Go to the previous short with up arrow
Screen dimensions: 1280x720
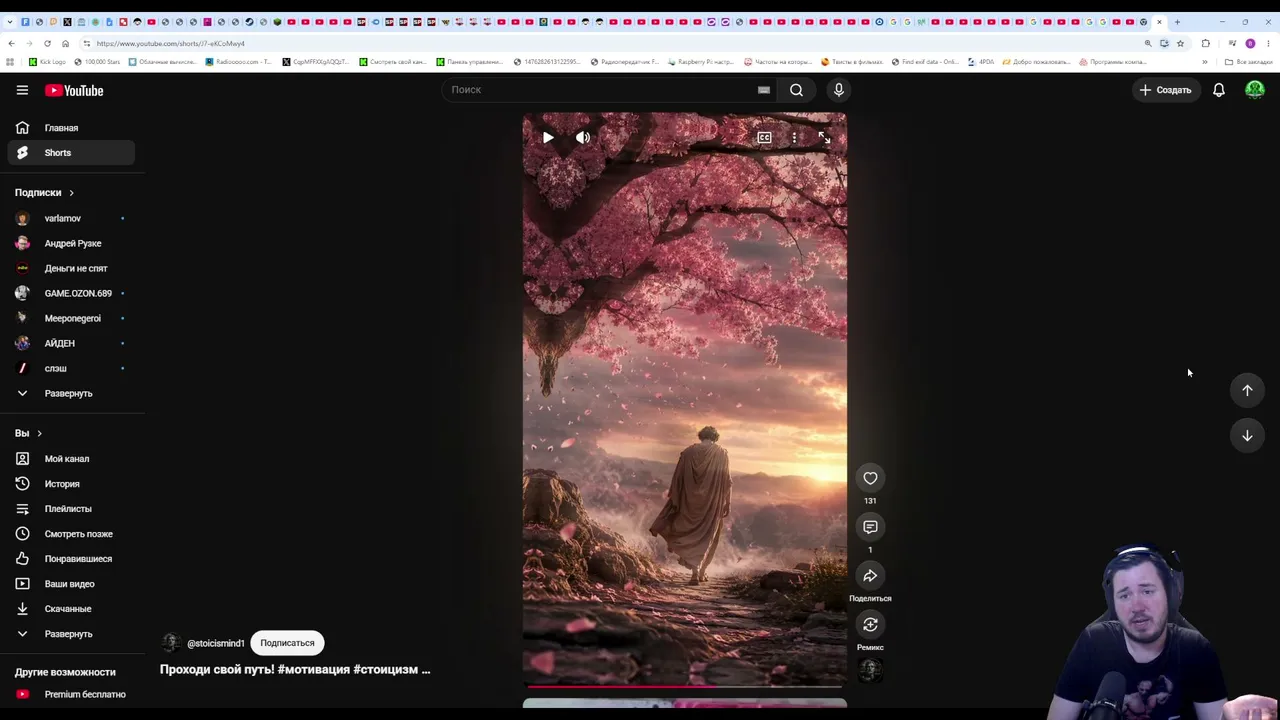point(1247,390)
